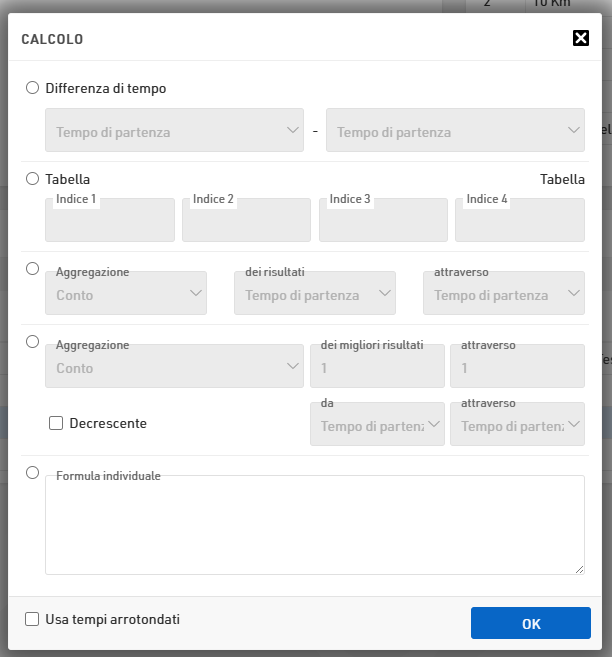Select the Differenza di tempo radio option

[32, 88]
